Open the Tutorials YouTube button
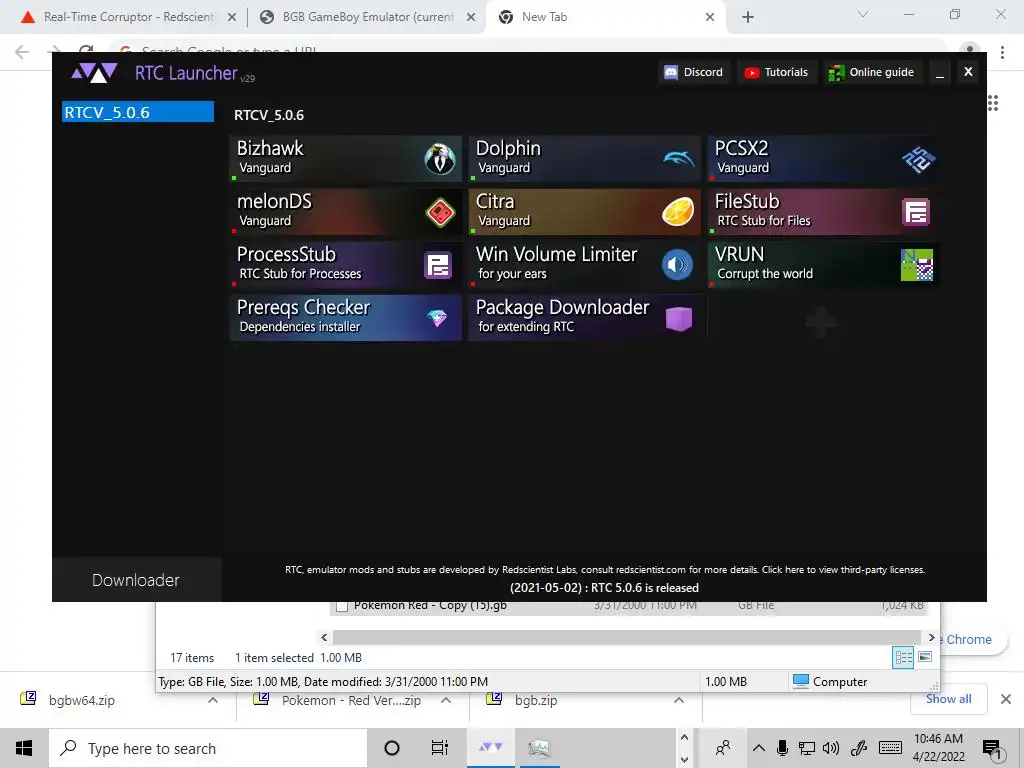Viewport: 1024px width, 768px height. (776, 72)
